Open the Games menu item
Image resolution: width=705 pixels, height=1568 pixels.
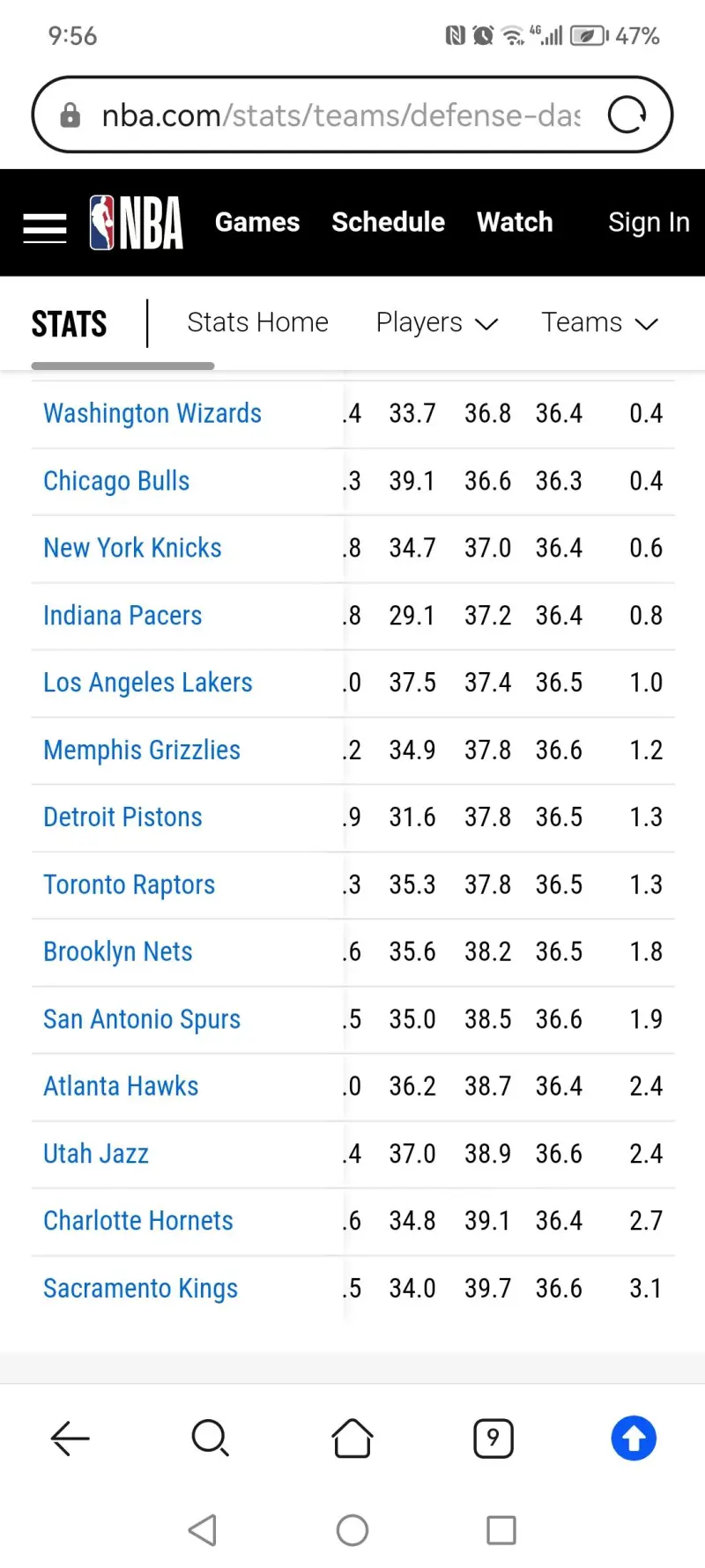pyautogui.click(x=257, y=222)
